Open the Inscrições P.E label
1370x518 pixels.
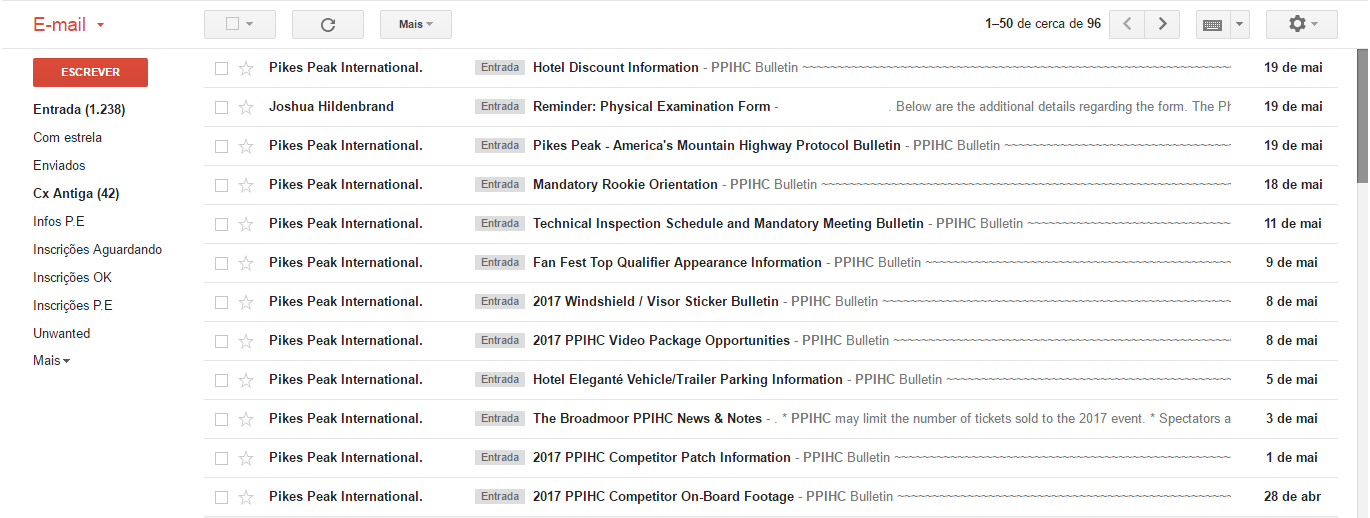[x=73, y=306]
